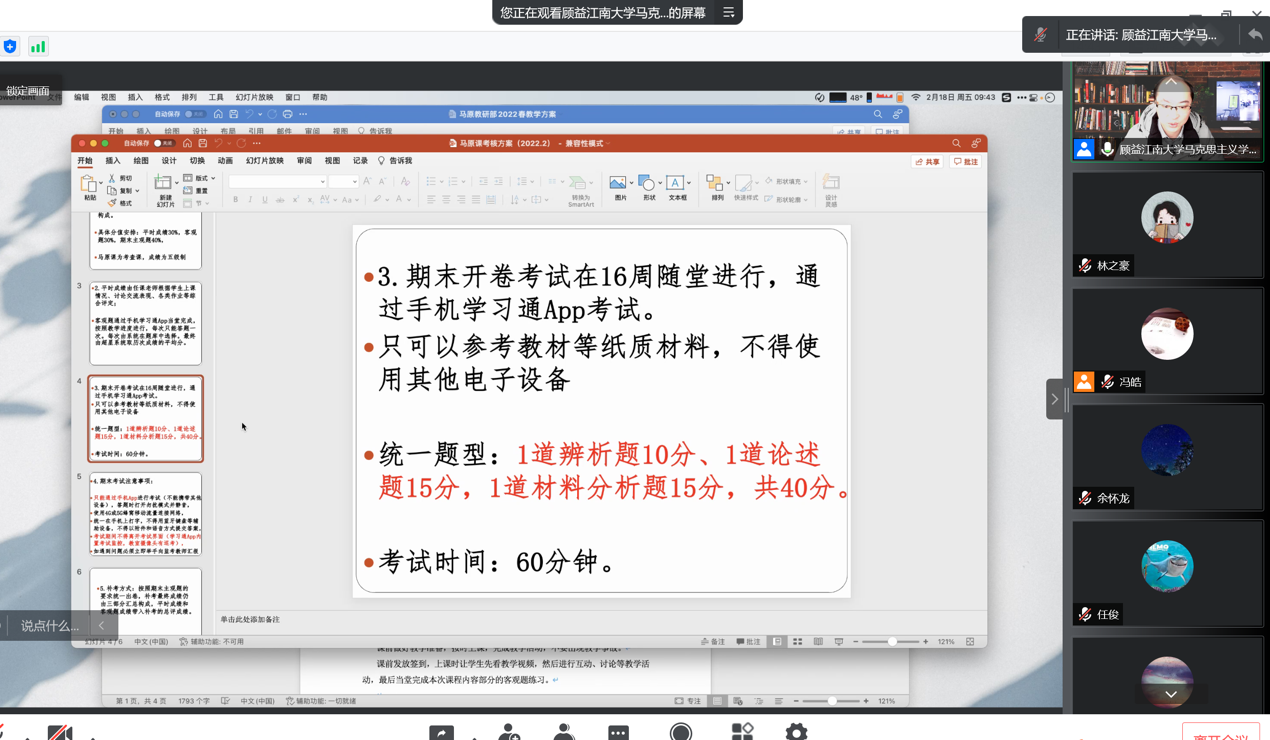1270x740 pixels.
Task: Open the font name dropdown
Action: [x=322, y=182]
